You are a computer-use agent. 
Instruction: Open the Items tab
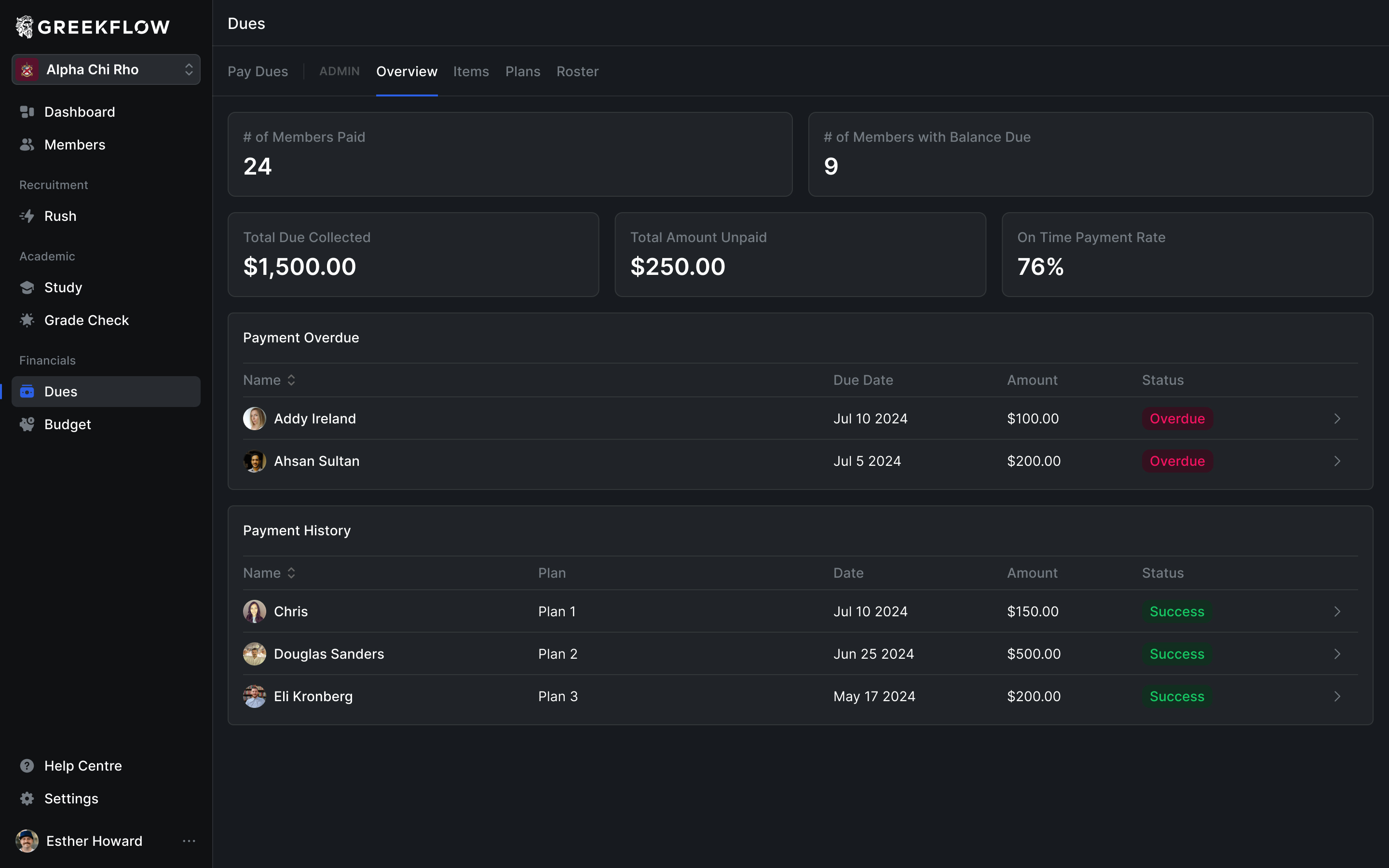471,71
